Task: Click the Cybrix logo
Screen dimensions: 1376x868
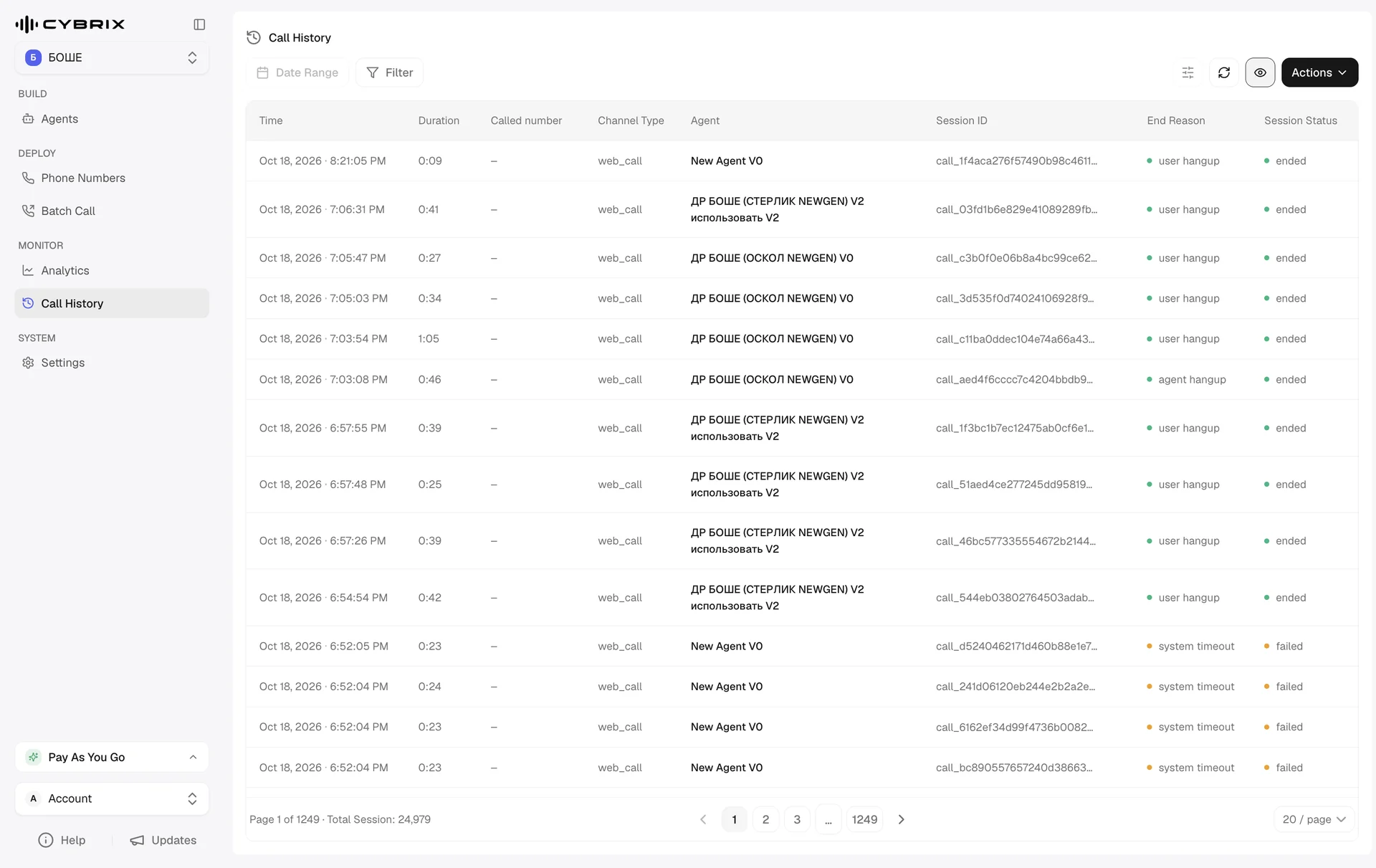Action: click(70, 24)
